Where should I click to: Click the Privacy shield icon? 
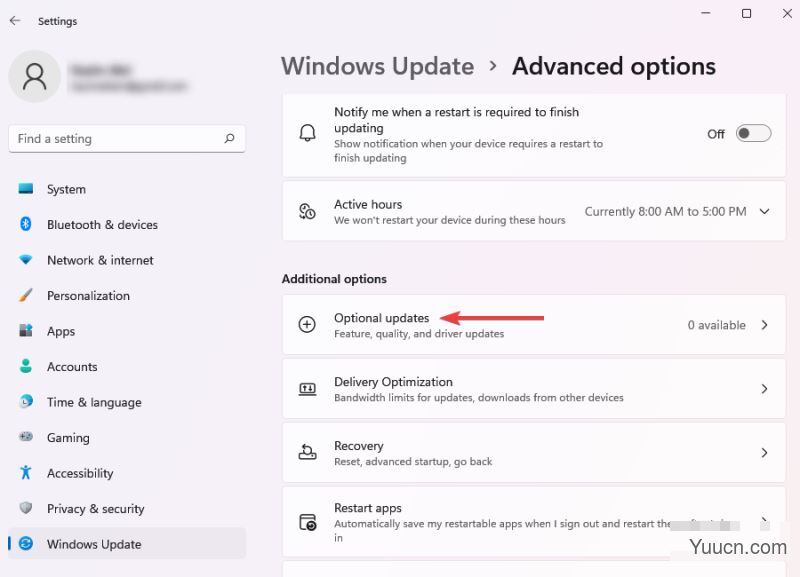(26, 508)
